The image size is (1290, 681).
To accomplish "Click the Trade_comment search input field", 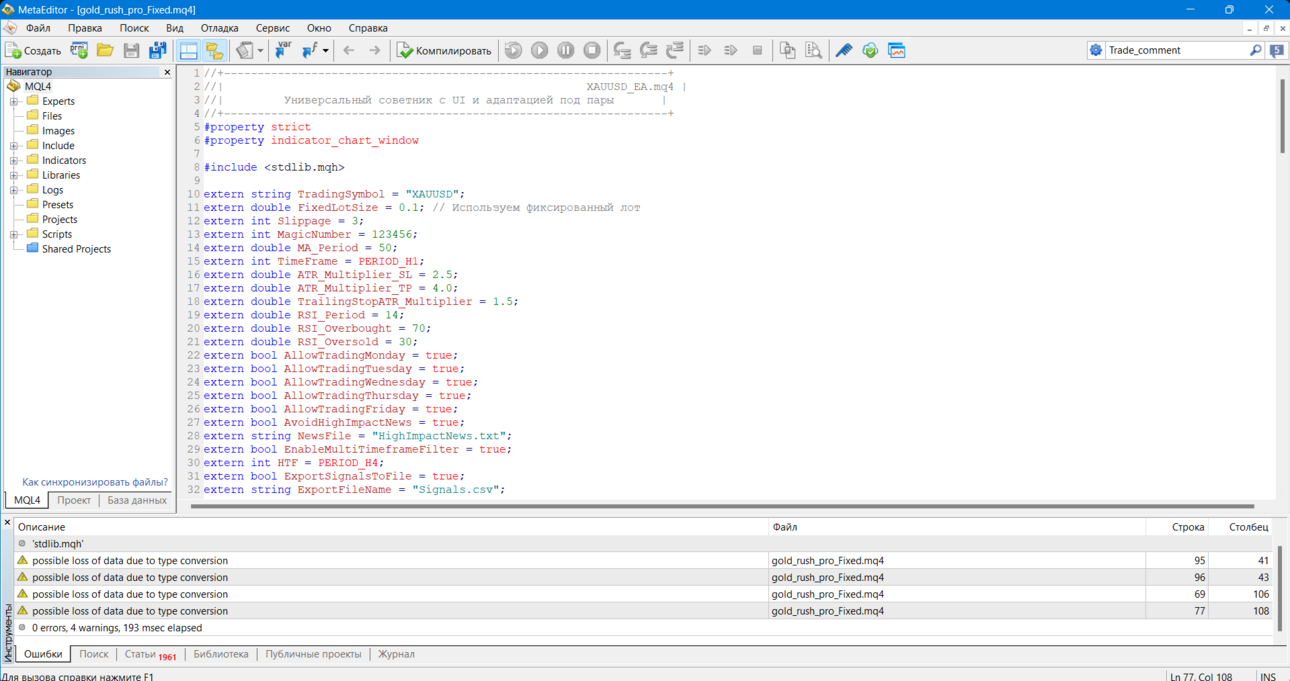I will [x=1176, y=50].
